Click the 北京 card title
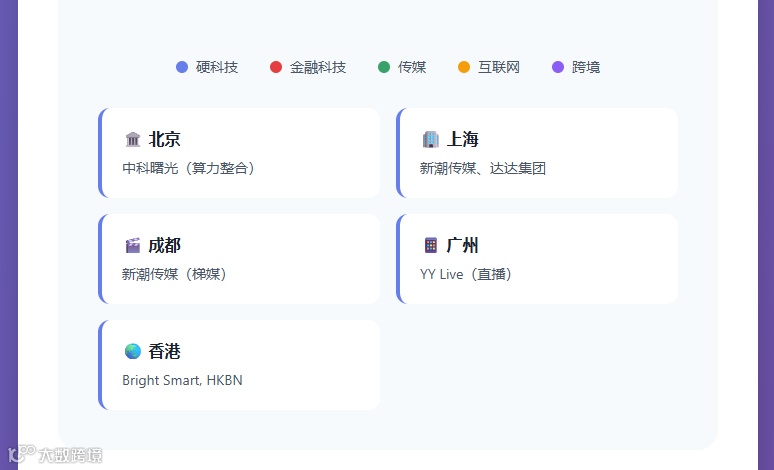Image resolution: width=774 pixels, height=470 pixels. coord(165,139)
